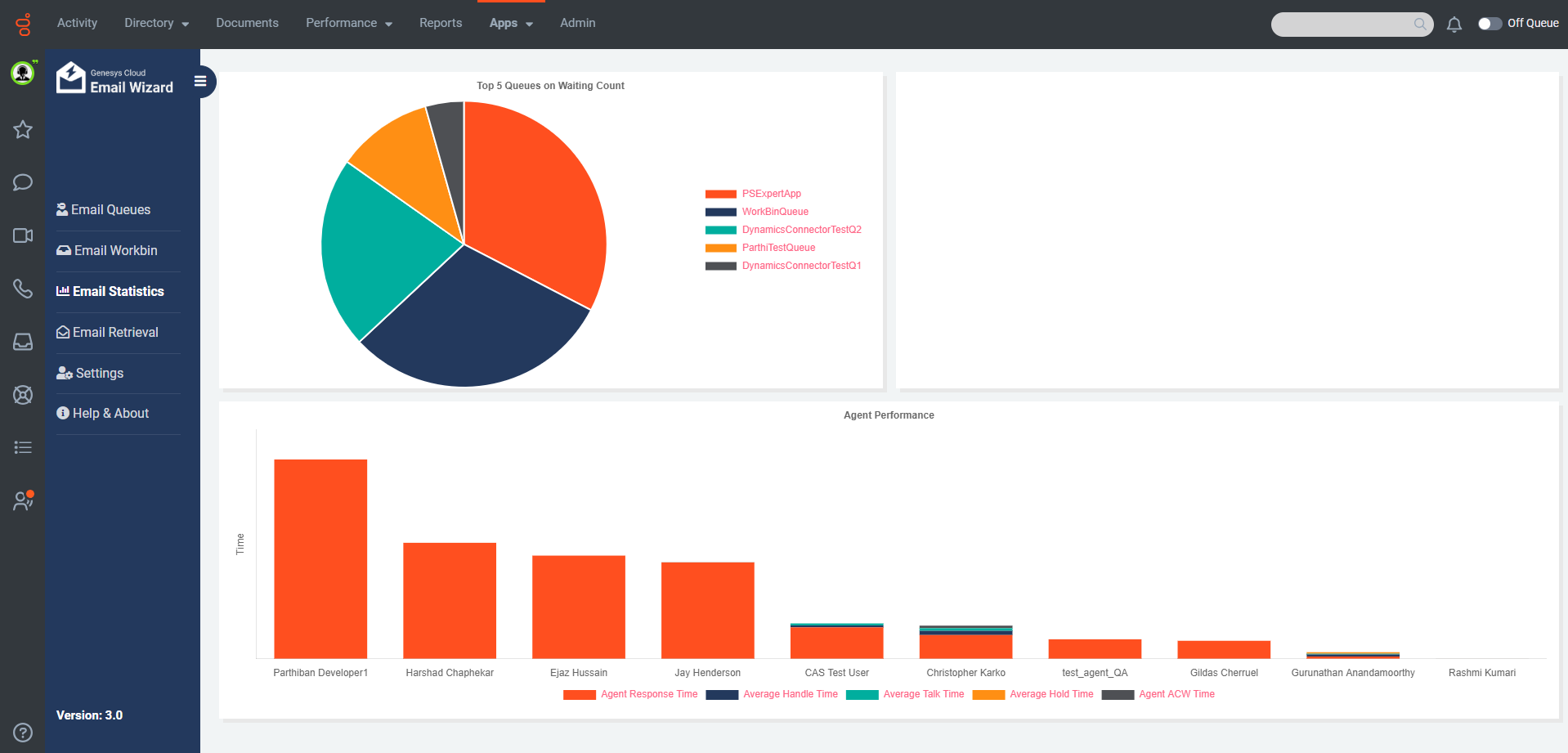Viewport: 1568px width, 753px height.
Task: Open the chat bubble icon in sidebar
Action: 23,182
